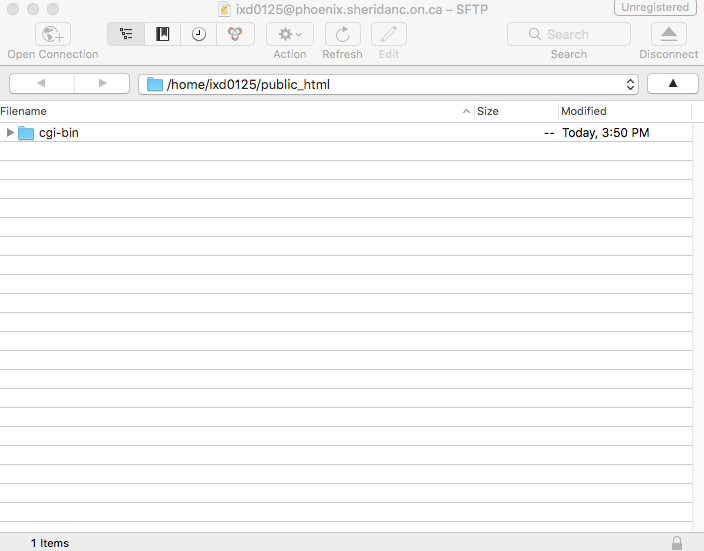The width and height of the screenshot is (704, 551).
Task: Open the Bonjour bookmarks view
Action: tap(235, 34)
